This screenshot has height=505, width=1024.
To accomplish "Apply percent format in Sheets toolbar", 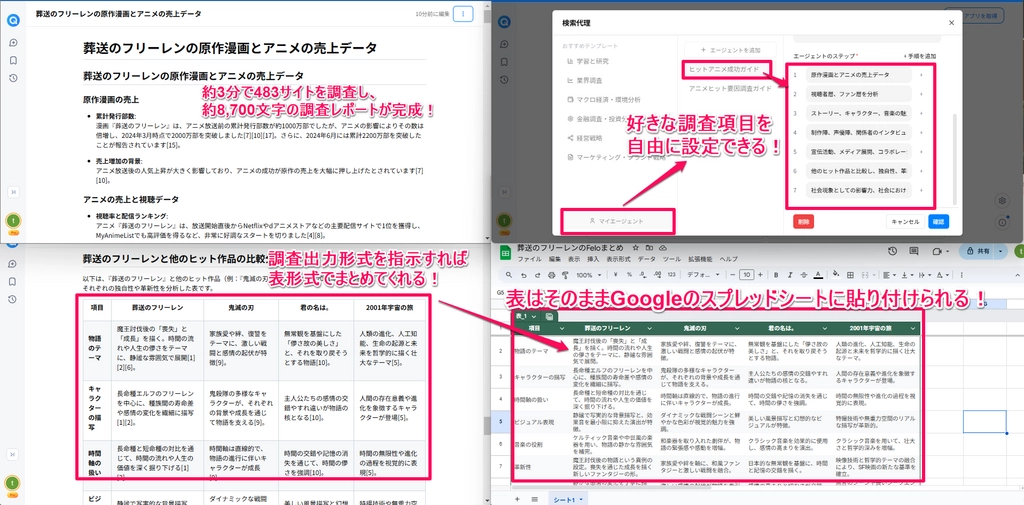I will point(629,275).
